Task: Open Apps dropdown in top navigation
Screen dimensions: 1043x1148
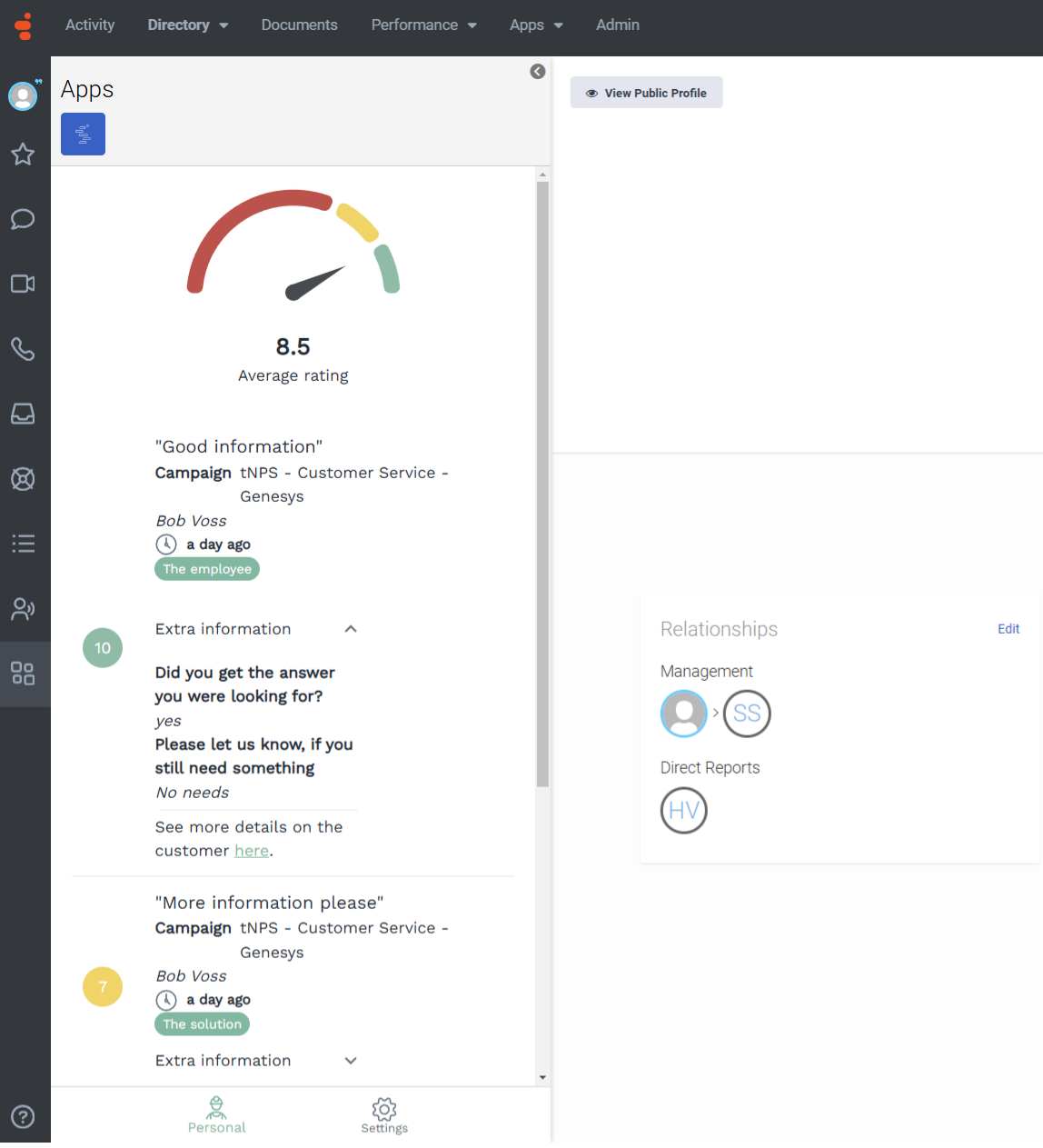Action: tap(536, 25)
